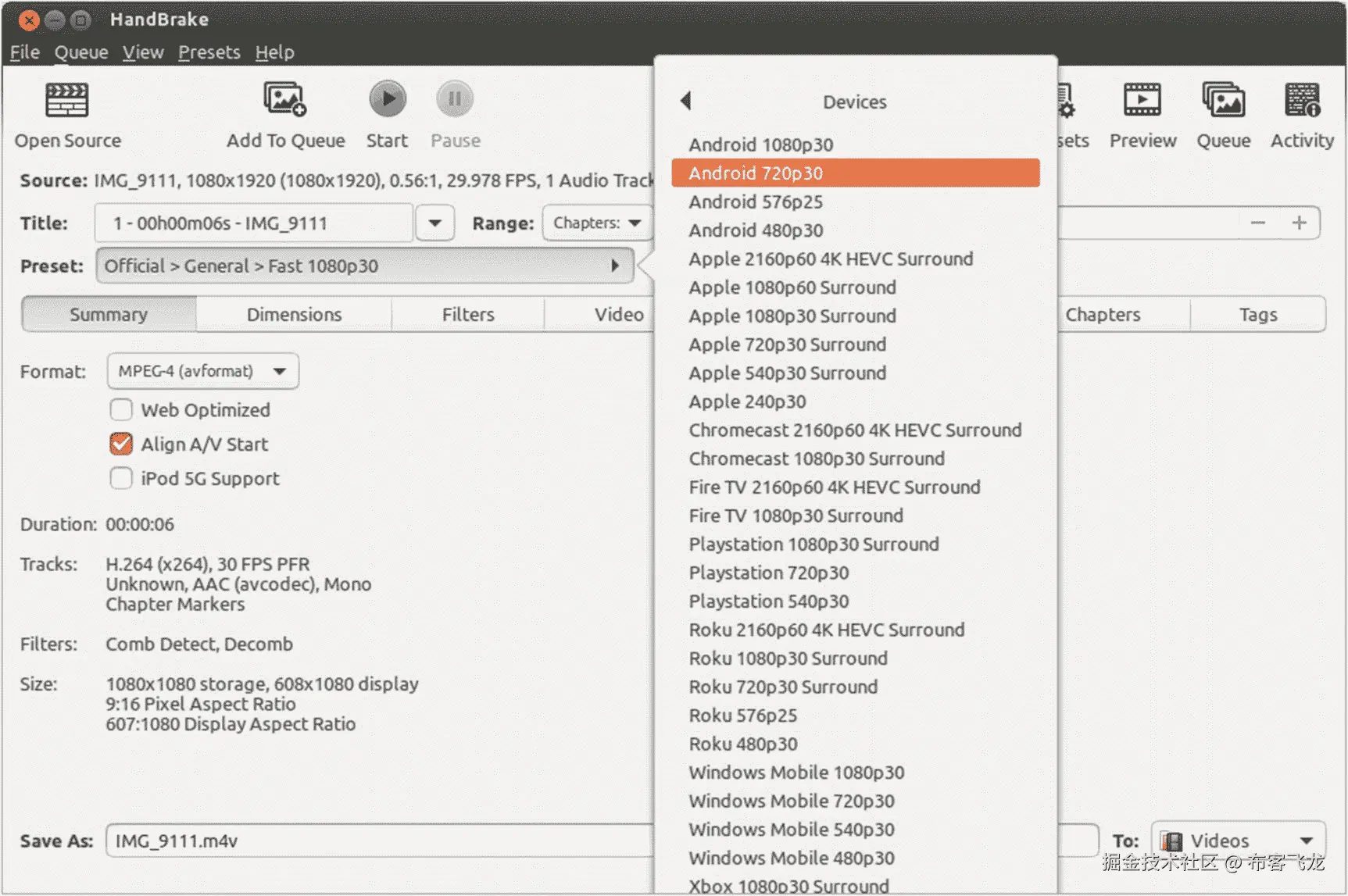Select Fire TV 1080p30 Surround preset
1348x896 pixels.
[856, 516]
